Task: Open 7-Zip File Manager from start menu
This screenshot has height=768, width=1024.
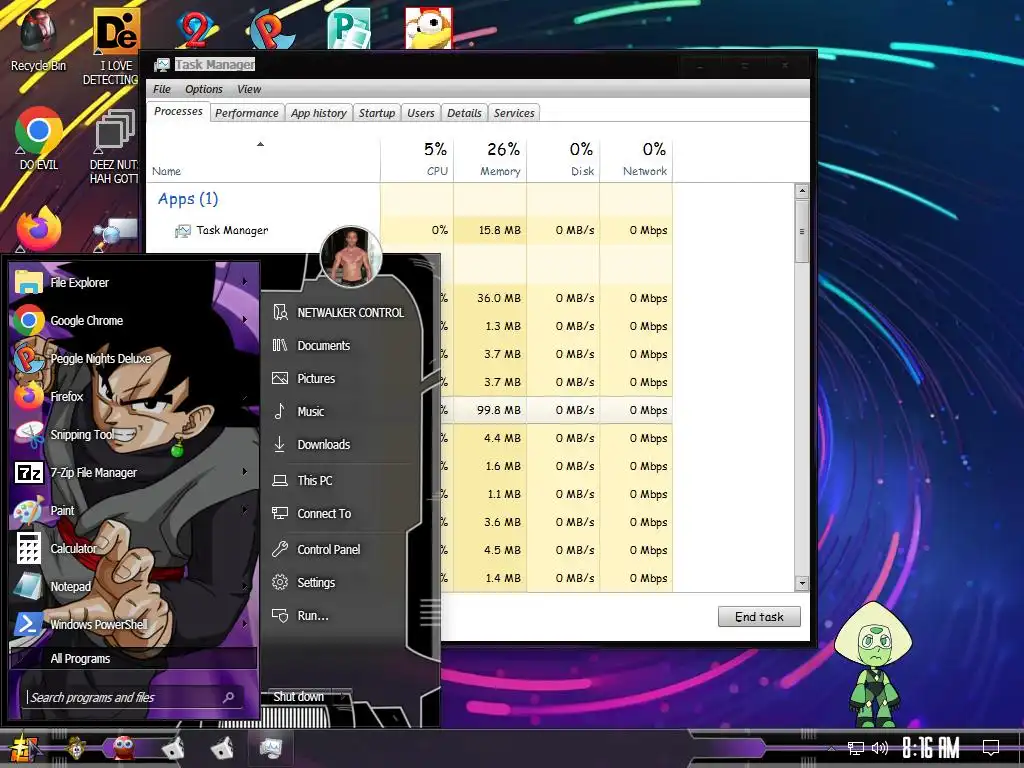Action: pos(134,472)
